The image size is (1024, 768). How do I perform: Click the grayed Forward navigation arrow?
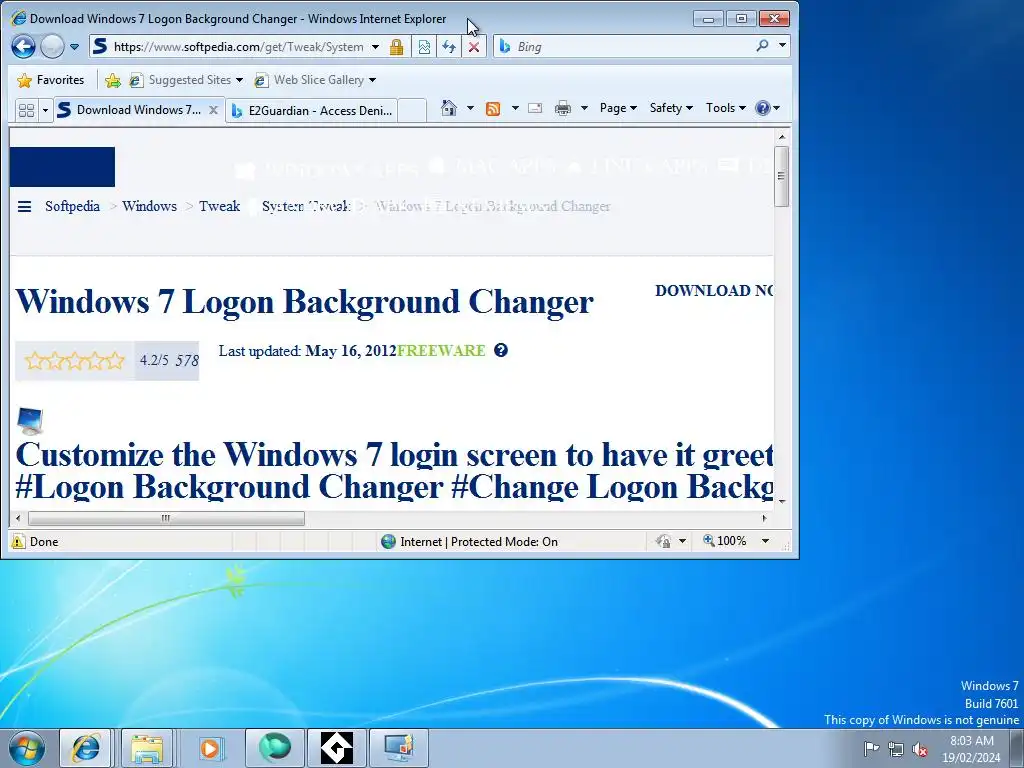point(52,46)
